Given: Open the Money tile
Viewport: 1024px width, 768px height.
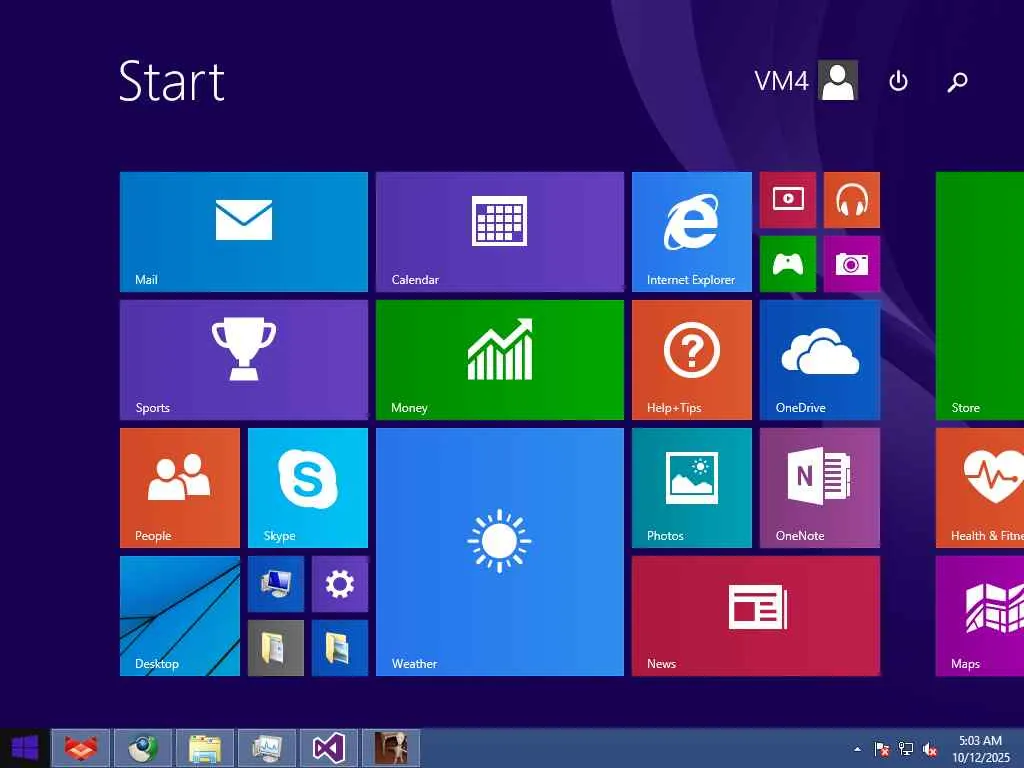Looking at the screenshot, I should pyautogui.click(x=500, y=360).
